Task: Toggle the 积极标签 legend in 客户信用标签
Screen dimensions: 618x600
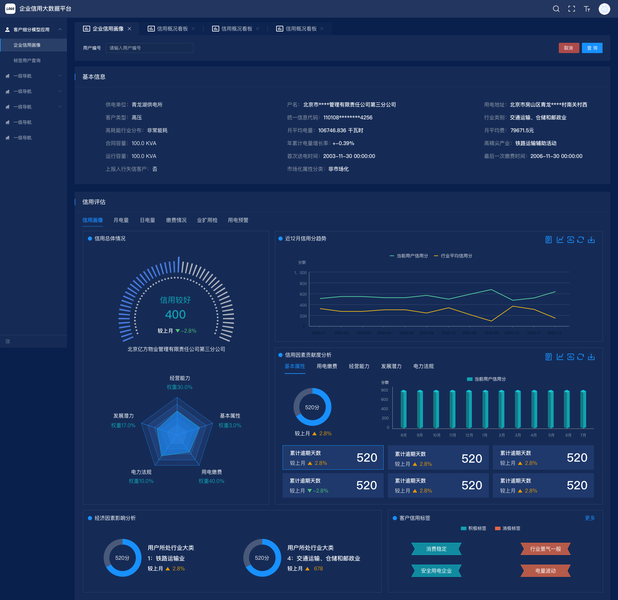Action: point(473,528)
